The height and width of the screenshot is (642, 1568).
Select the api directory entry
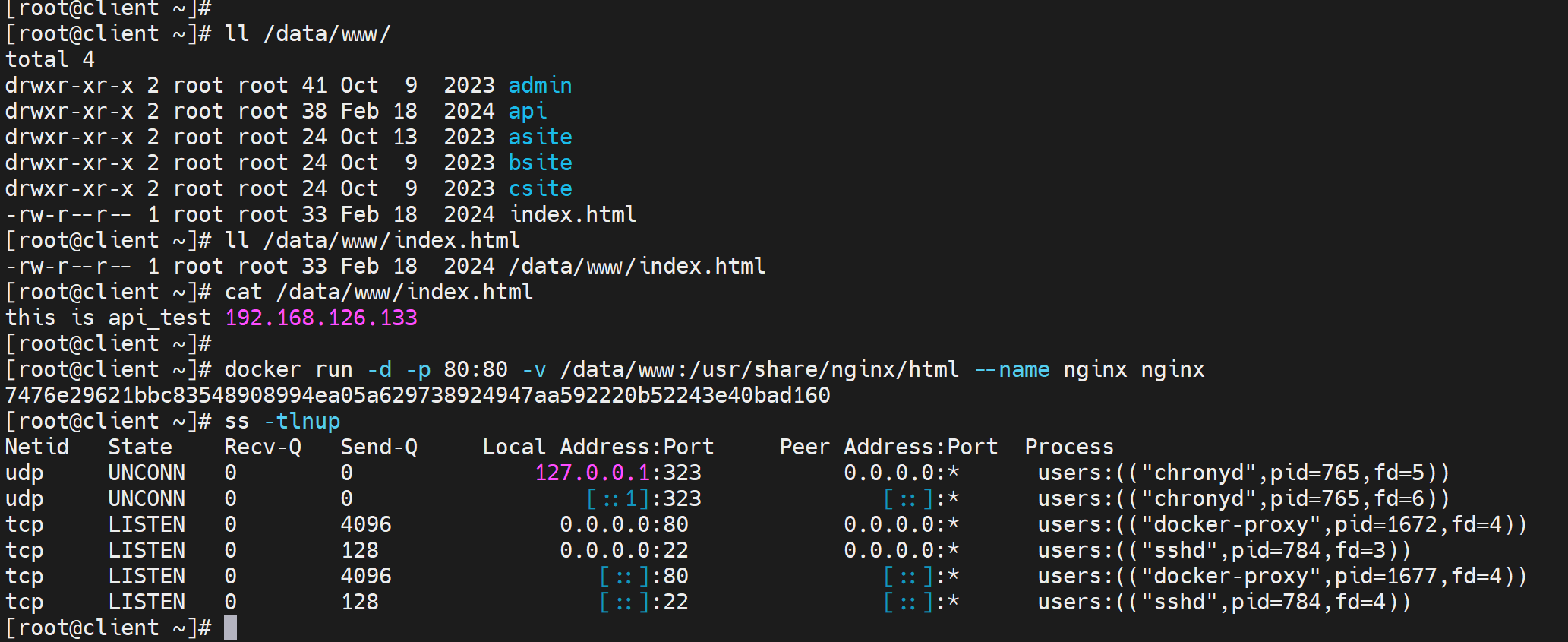point(527,111)
